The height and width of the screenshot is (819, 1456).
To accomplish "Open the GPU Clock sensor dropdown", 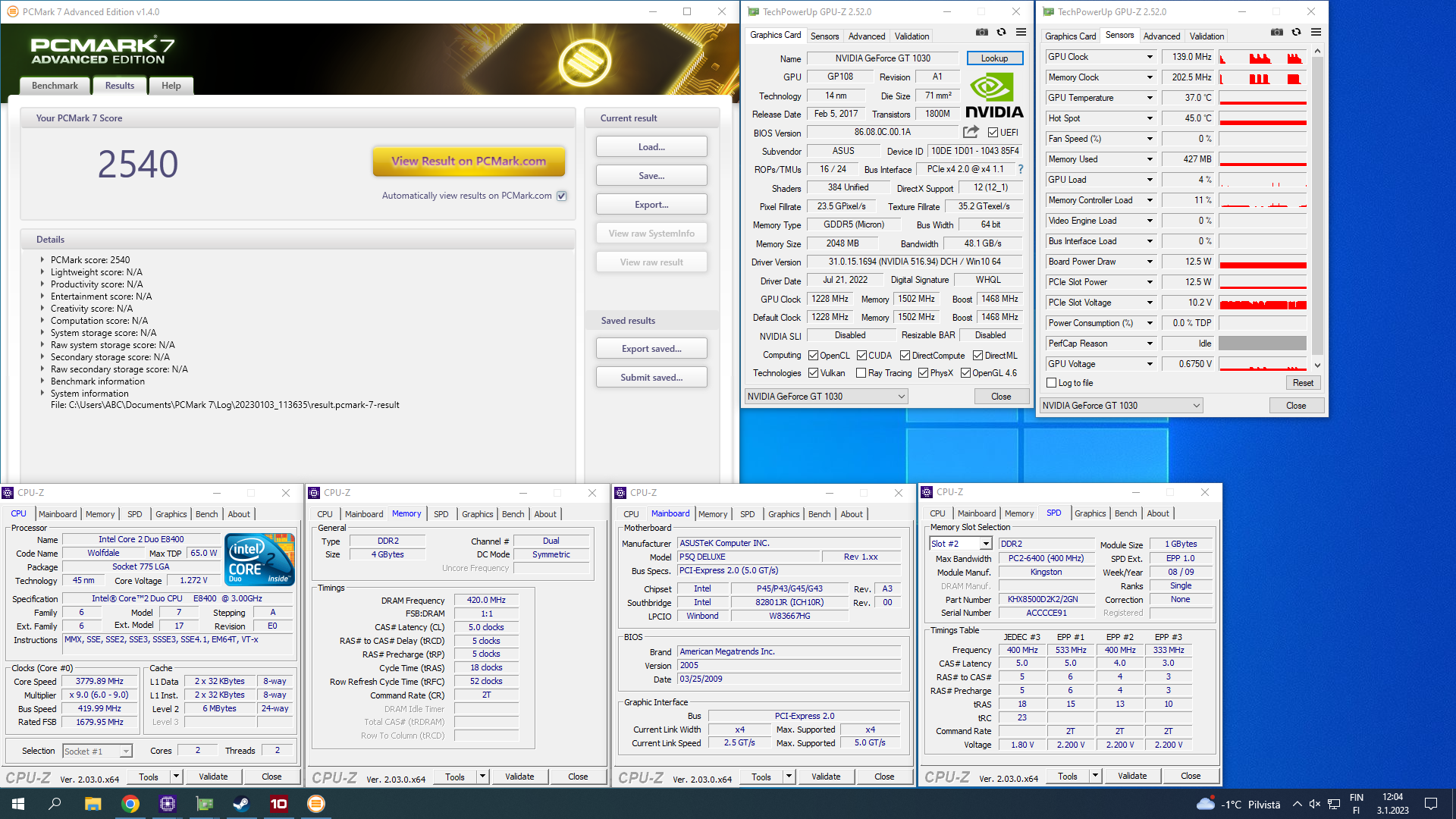I will click(x=1149, y=57).
